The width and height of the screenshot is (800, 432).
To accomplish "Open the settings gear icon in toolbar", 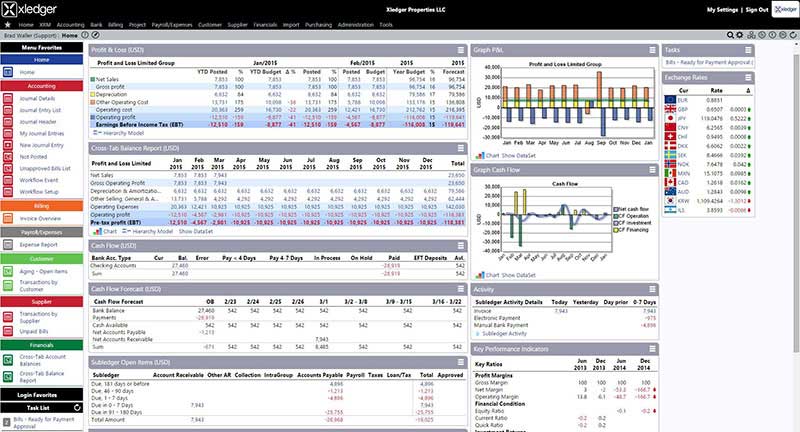I will coord(740,35).
